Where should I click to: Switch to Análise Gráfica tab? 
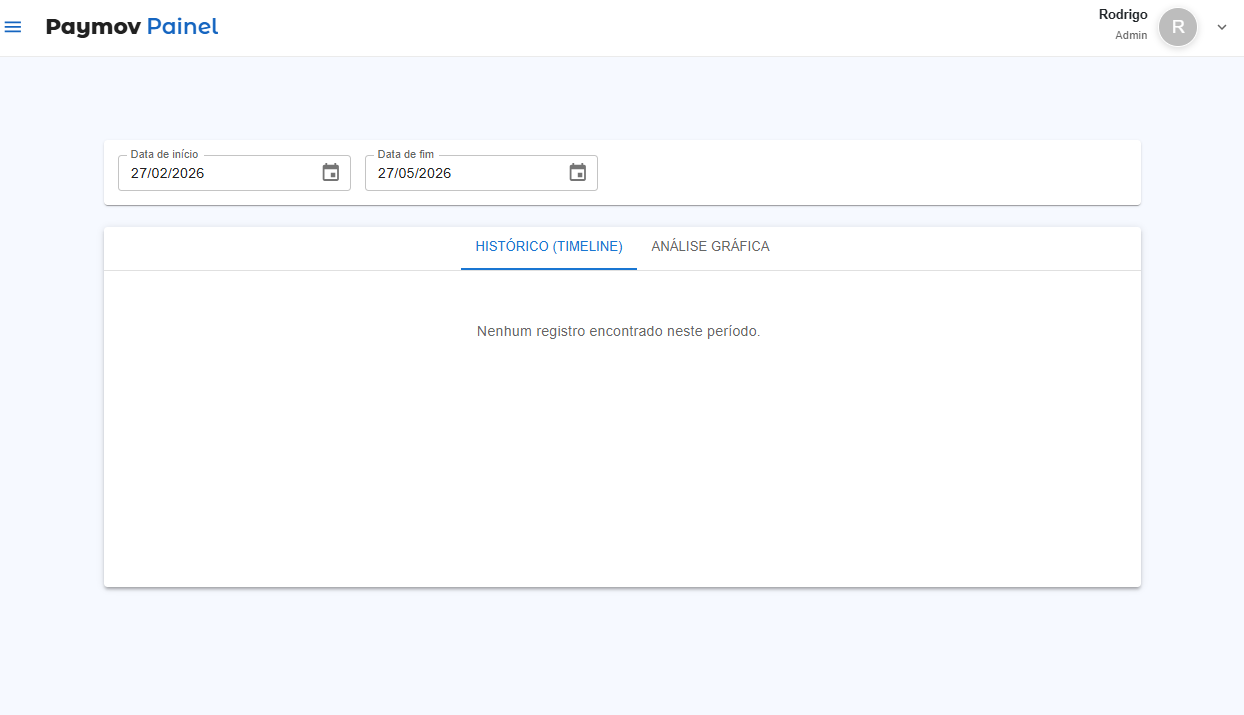pyautogui.click(x=710, y=247)
